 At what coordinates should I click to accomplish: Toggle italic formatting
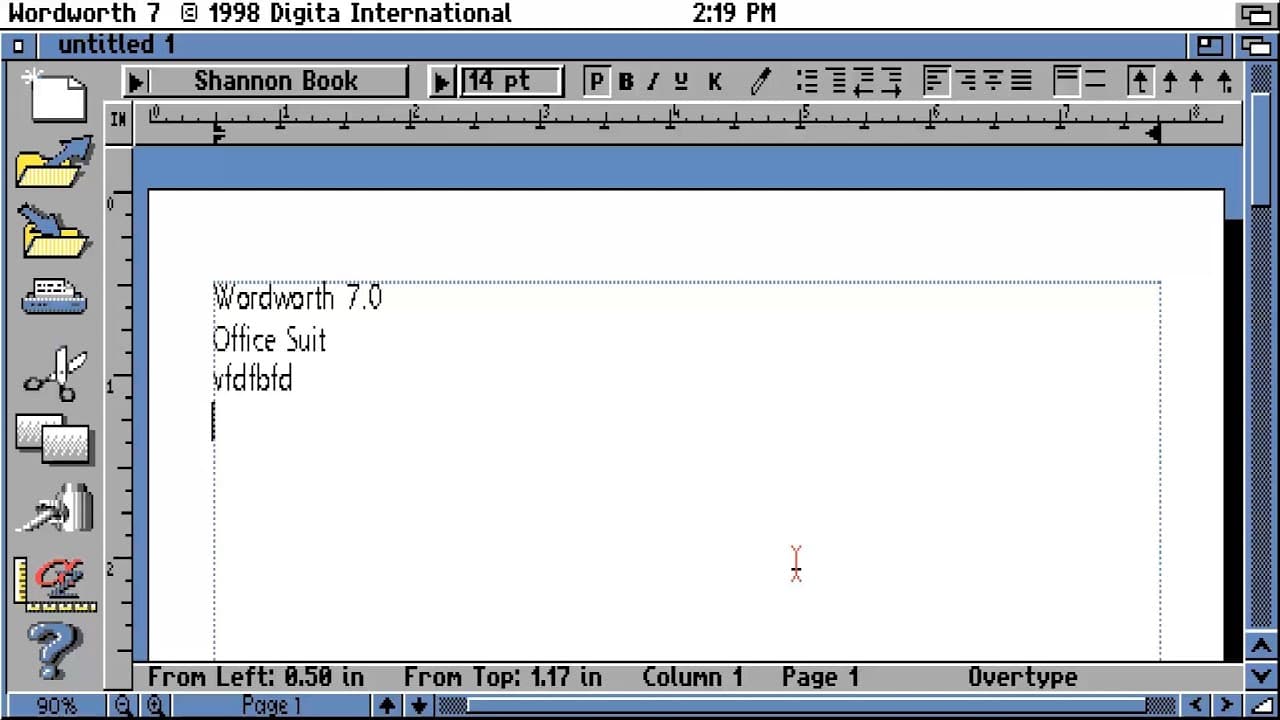[x=654, y=82]
